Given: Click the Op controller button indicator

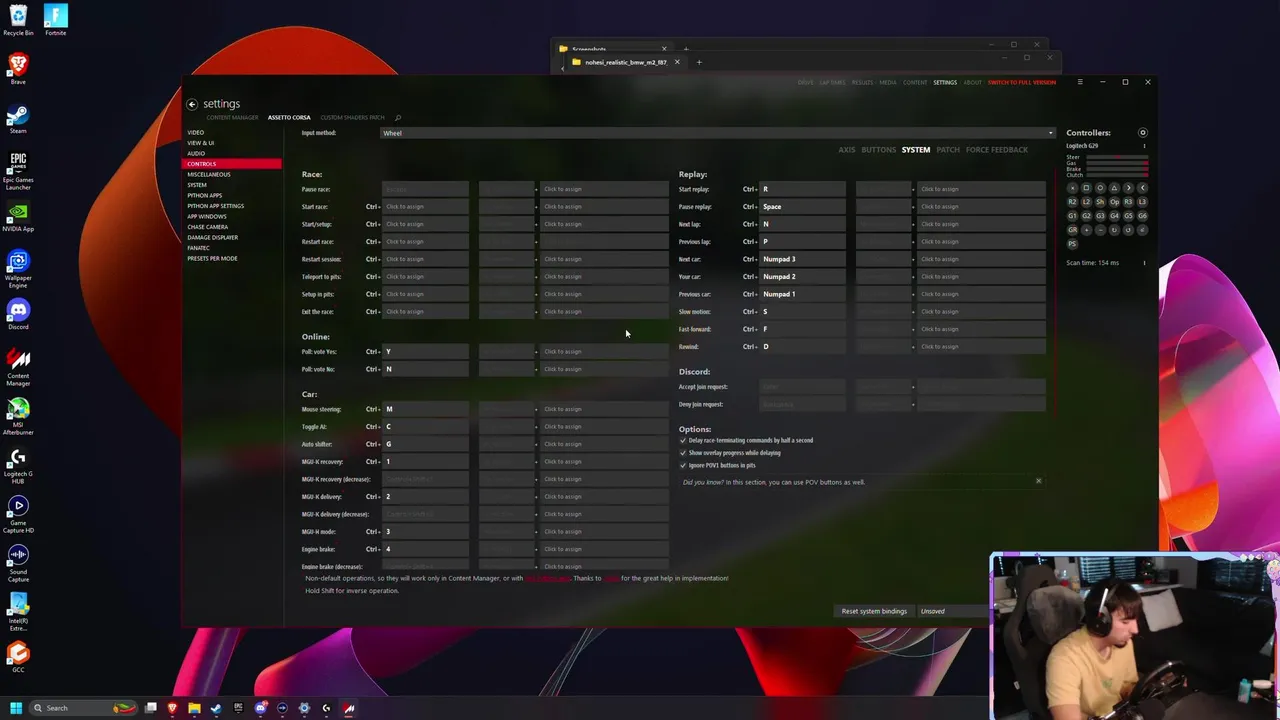Looking at the screenshot, I should click(x=1114, y=202).
